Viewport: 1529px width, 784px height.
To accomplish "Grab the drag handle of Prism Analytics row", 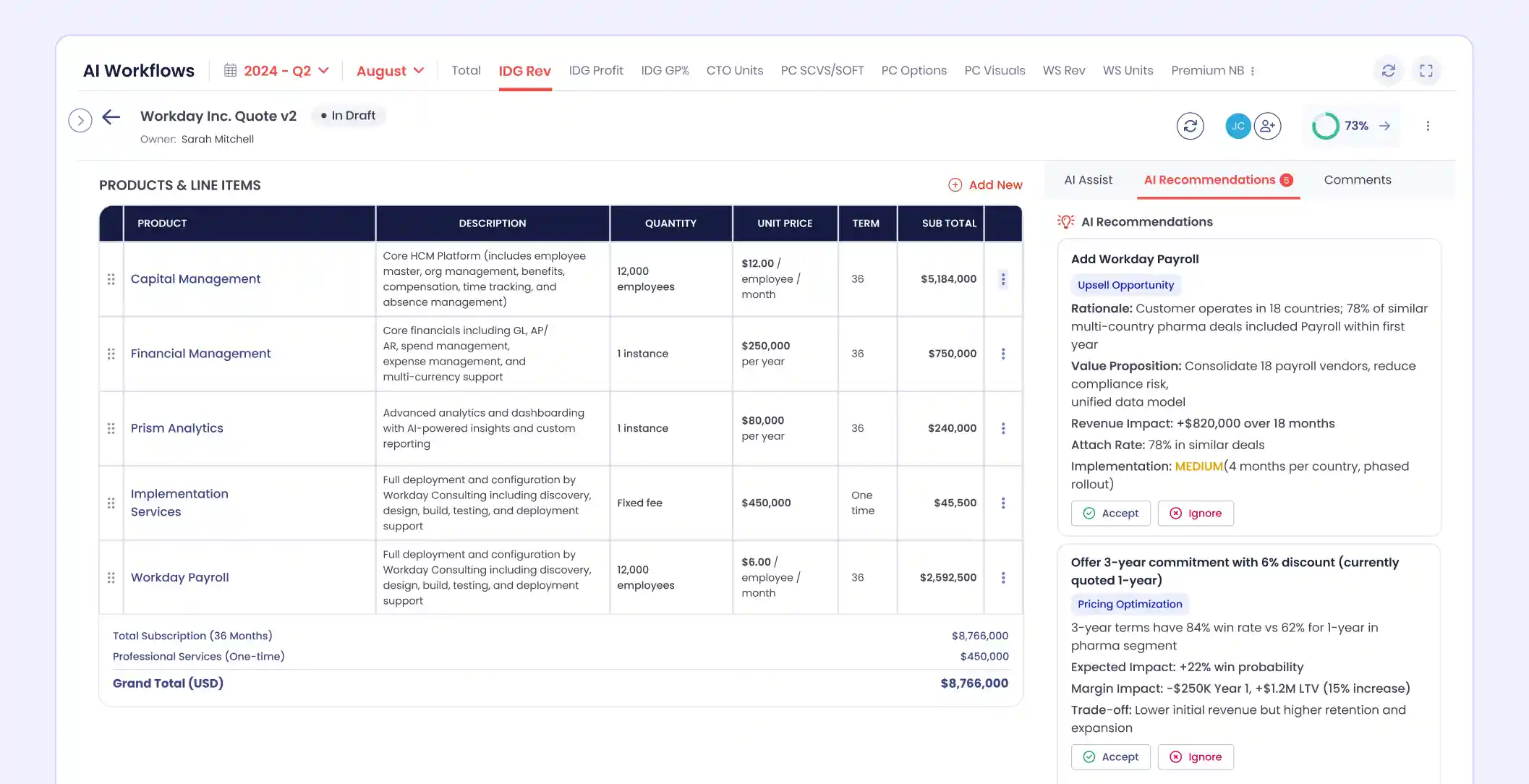I will coord(111,428).
